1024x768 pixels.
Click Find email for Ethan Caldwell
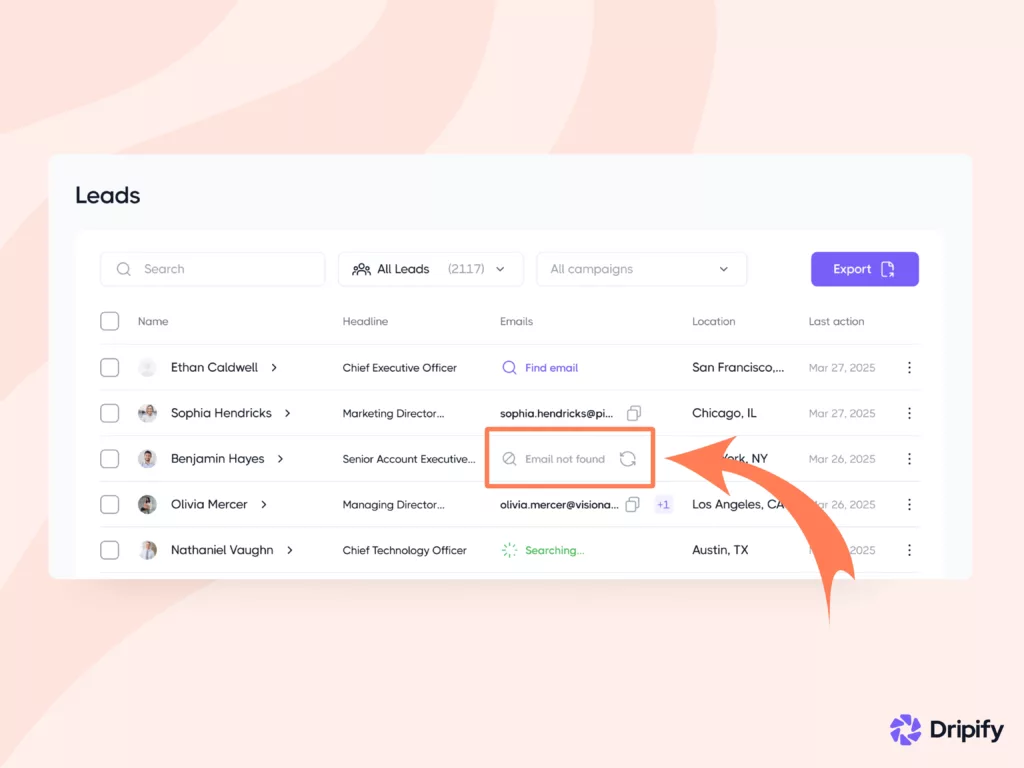click(549, 367)
